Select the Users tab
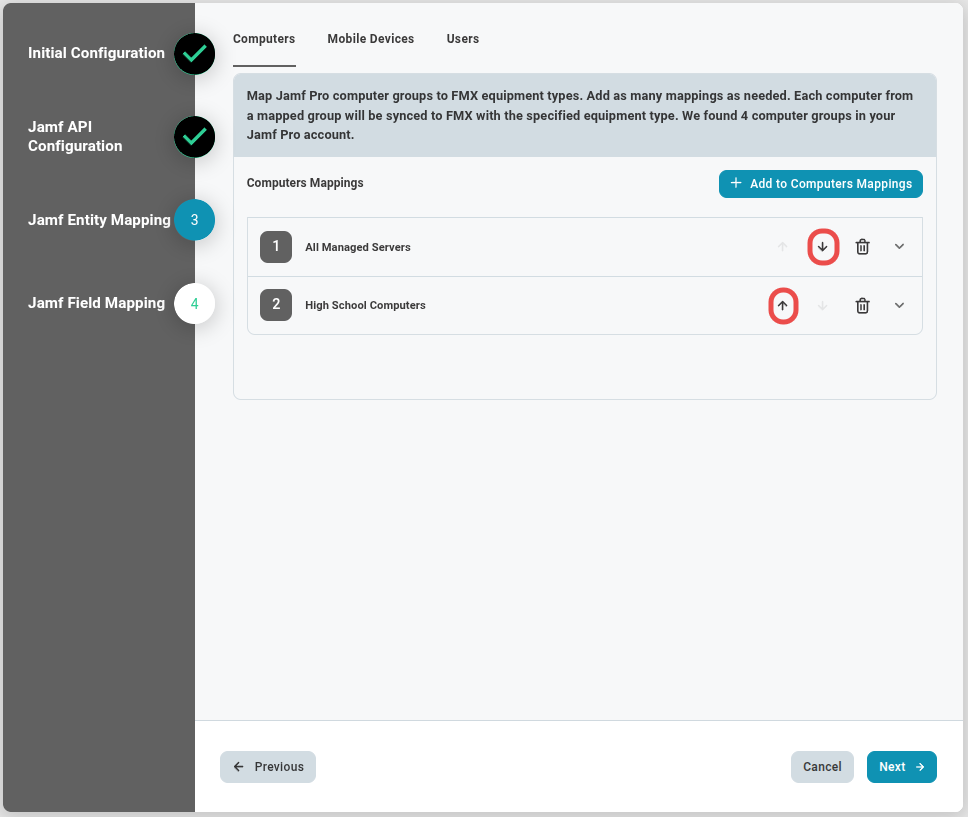 462,39
